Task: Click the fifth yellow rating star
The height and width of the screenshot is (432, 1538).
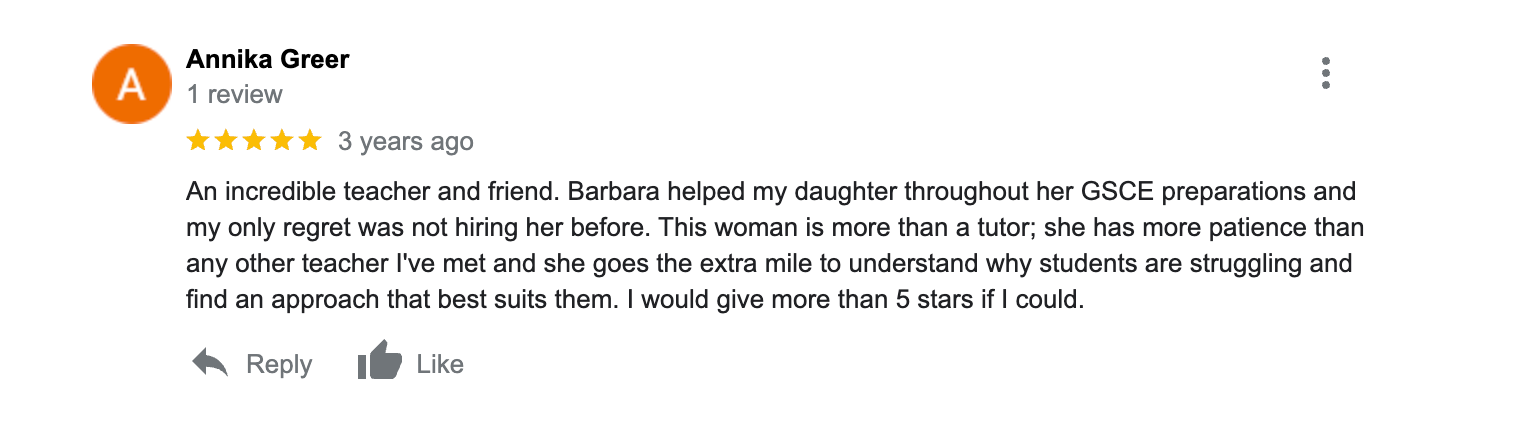Action: click(309, 141)
